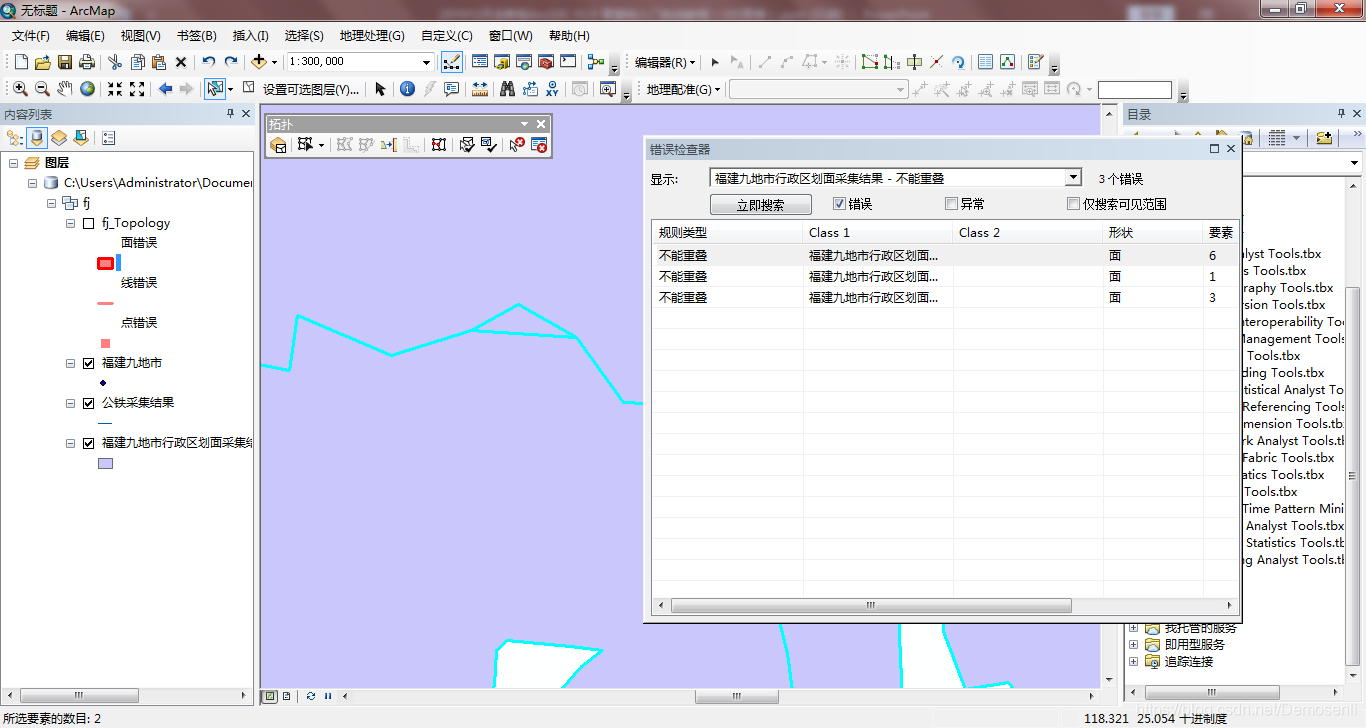Toggle visibility of 福建九地市 layer

click(89, 363)
